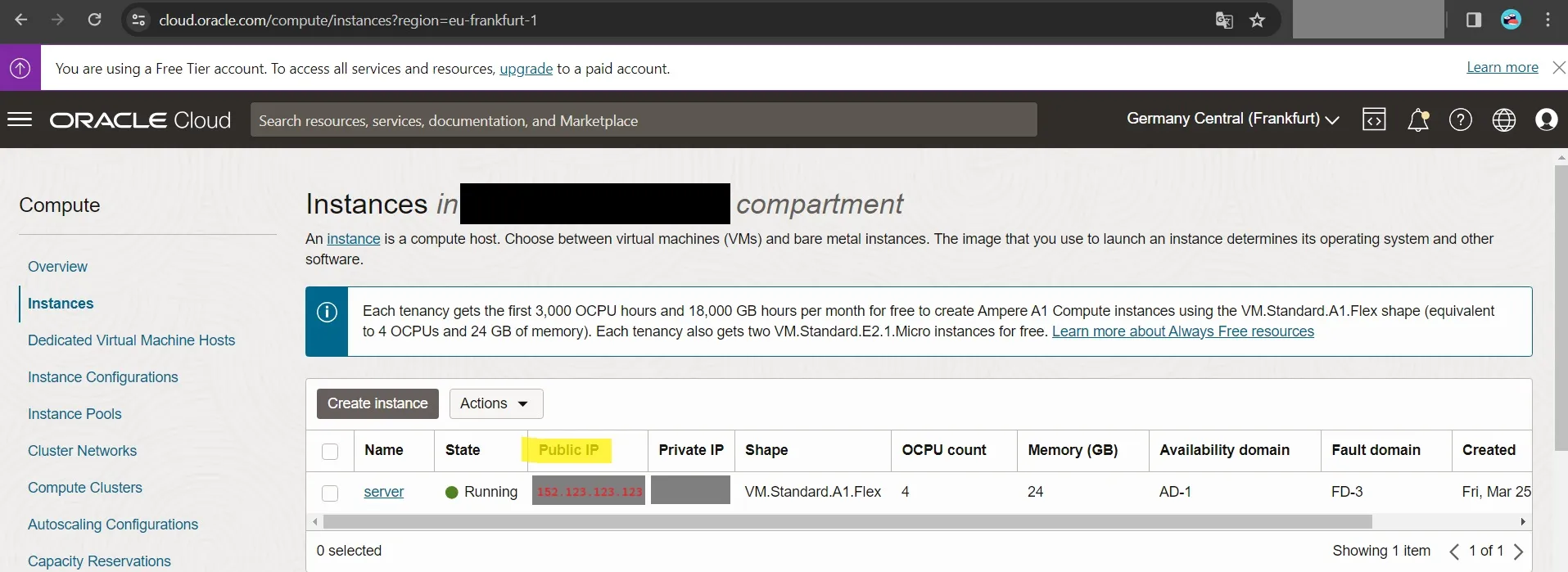Click the OCPU count column header
Screen dimensions: 1568x572
click(x=944, y=450)
